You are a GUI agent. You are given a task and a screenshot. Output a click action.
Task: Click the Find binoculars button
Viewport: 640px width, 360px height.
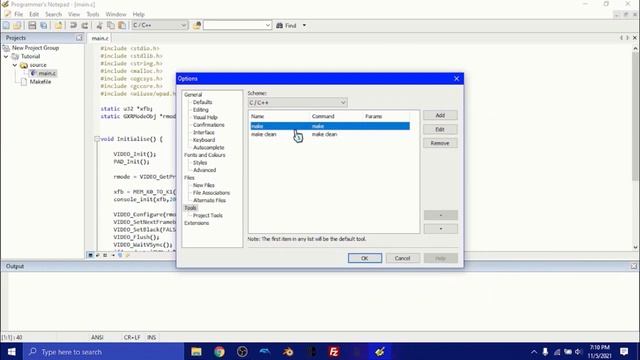[286, 25]
